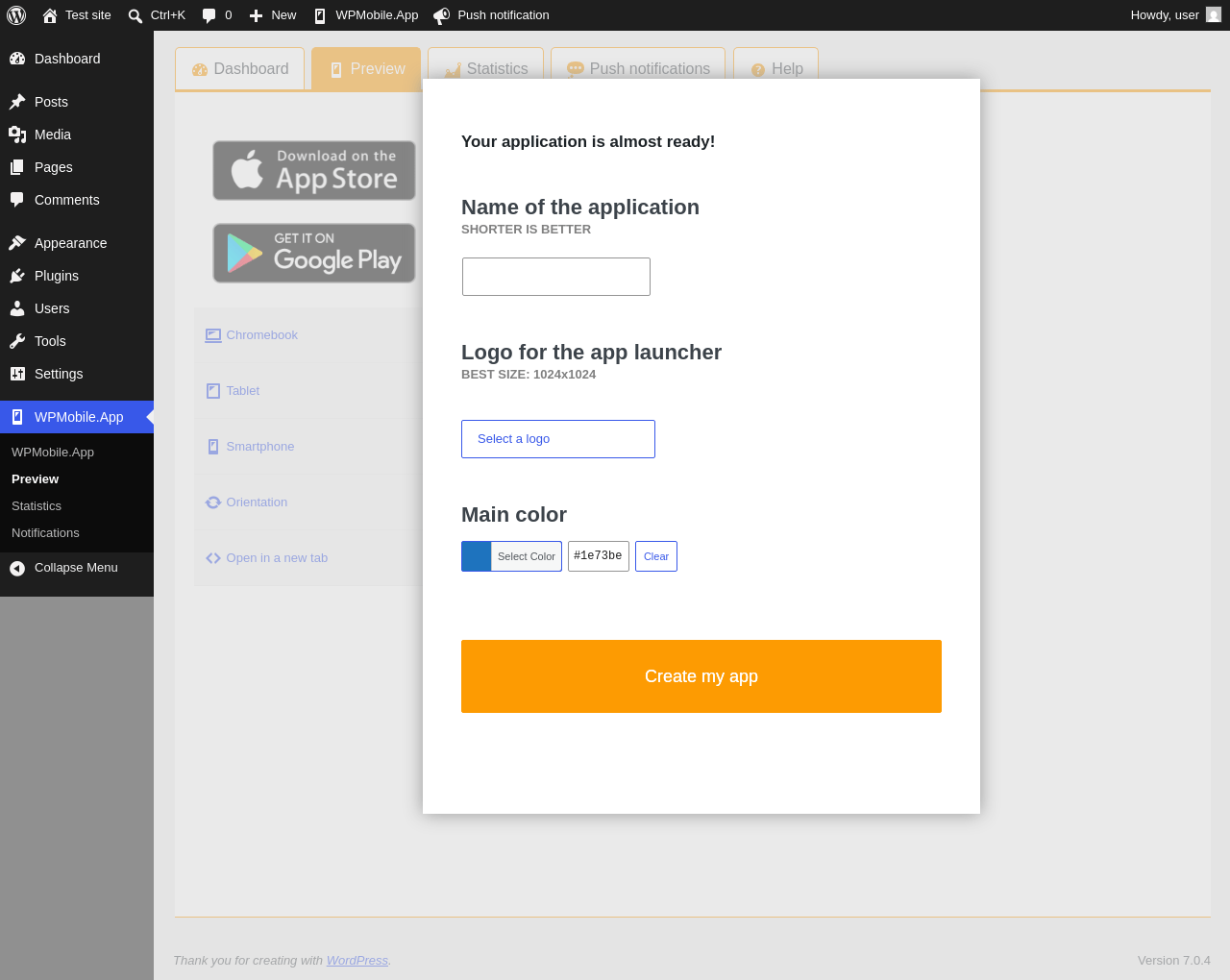Image resolution: width=1230 pixels, height=980 pixels.
Task: Click Appearance brush icon in sidebar
Action: coord(17,243)
